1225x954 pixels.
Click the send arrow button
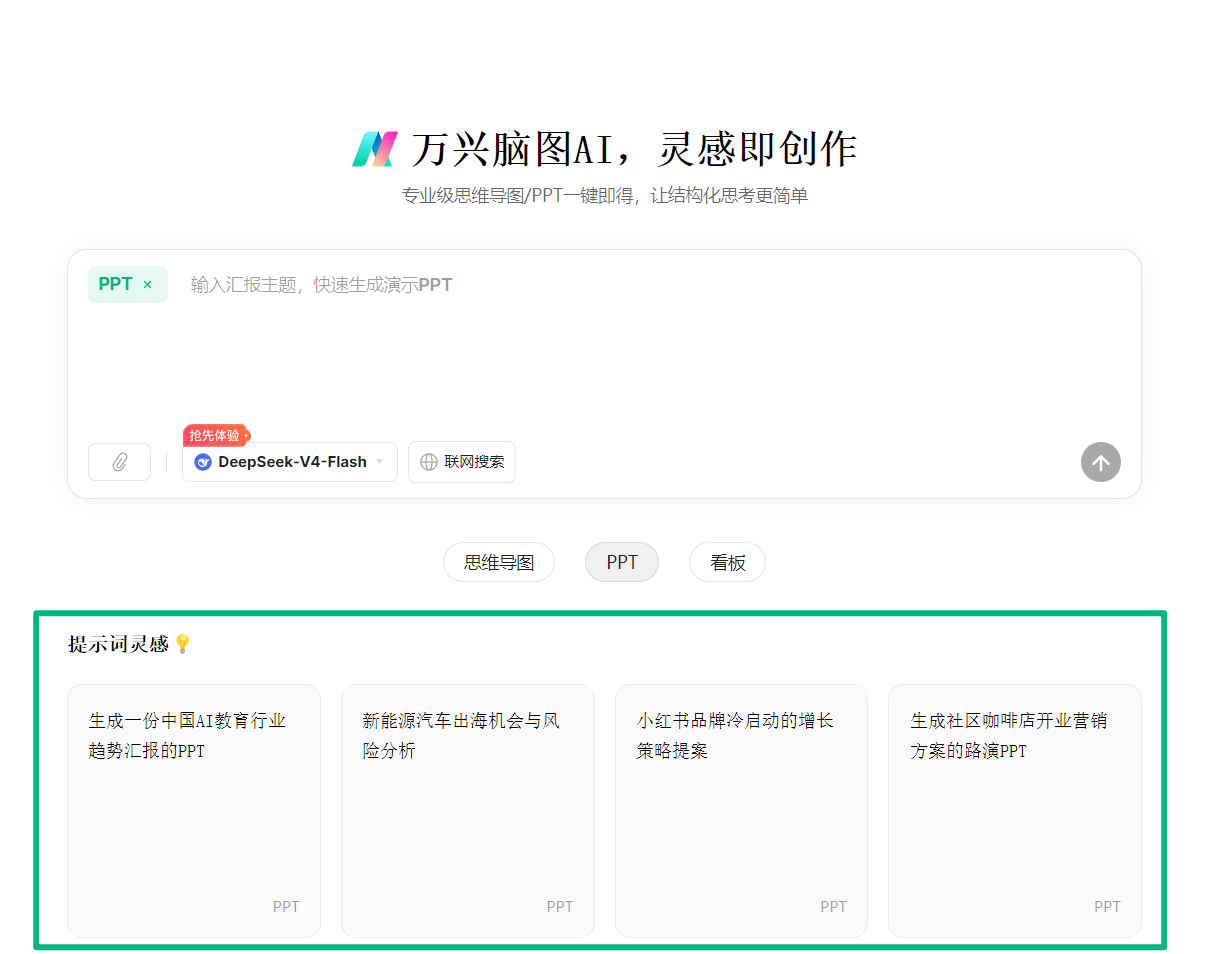coord(1100,462)
